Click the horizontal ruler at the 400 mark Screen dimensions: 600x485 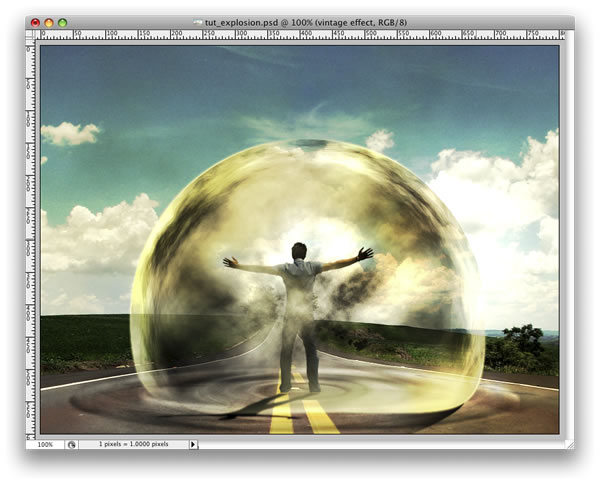[x=306, y=35]
